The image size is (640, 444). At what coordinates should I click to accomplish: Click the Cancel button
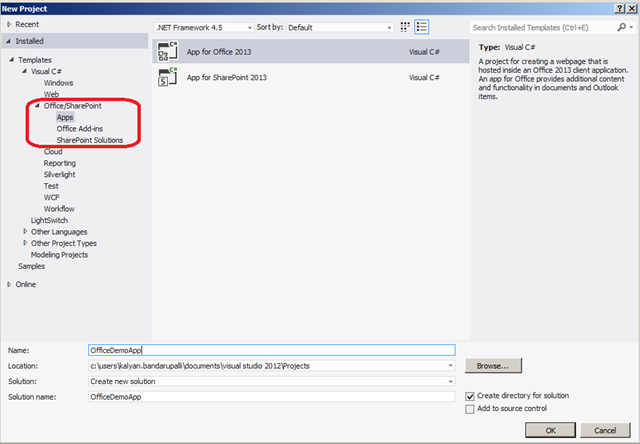point(605,430)
